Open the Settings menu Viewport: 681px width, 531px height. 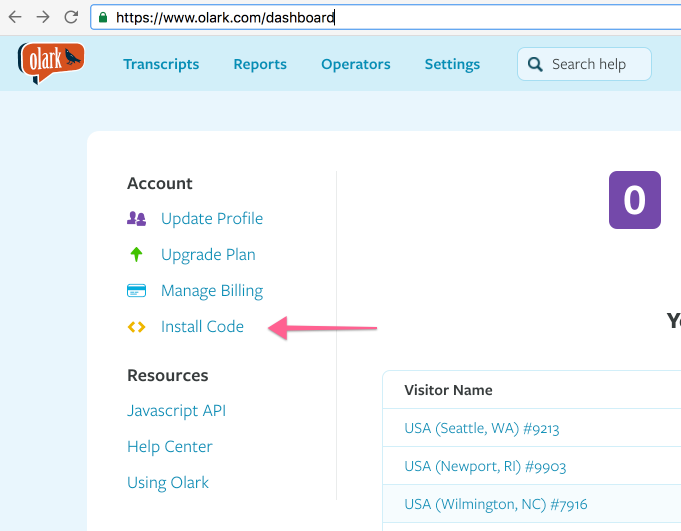point(452,64)
